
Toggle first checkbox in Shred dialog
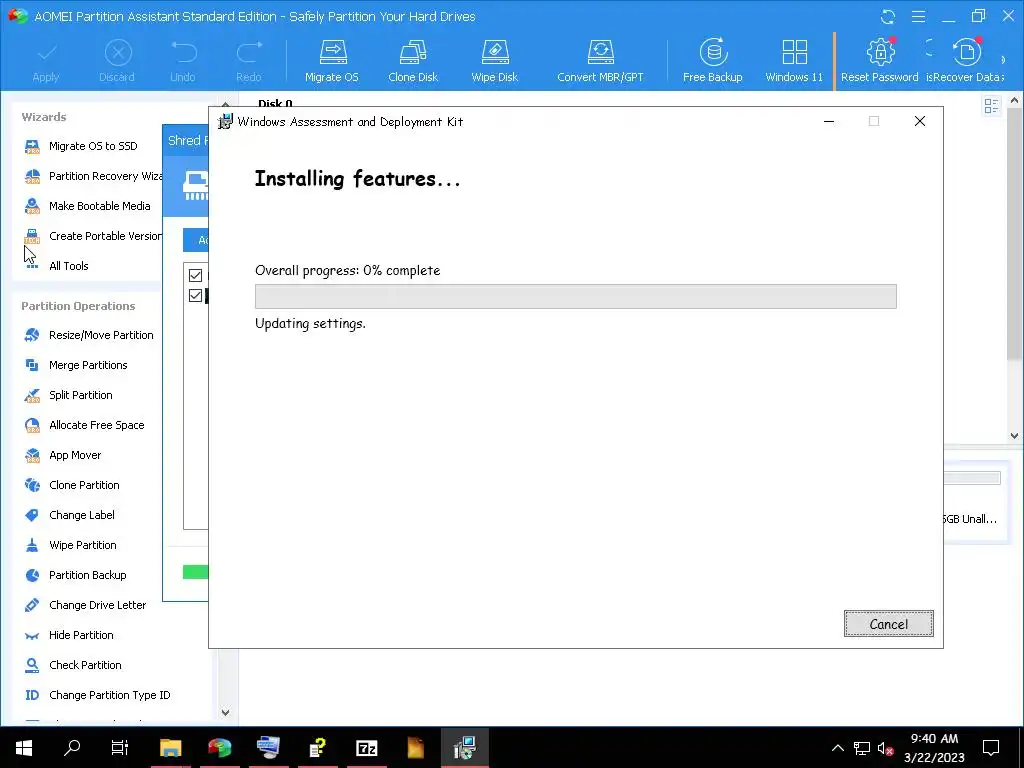tap(195, 275)
